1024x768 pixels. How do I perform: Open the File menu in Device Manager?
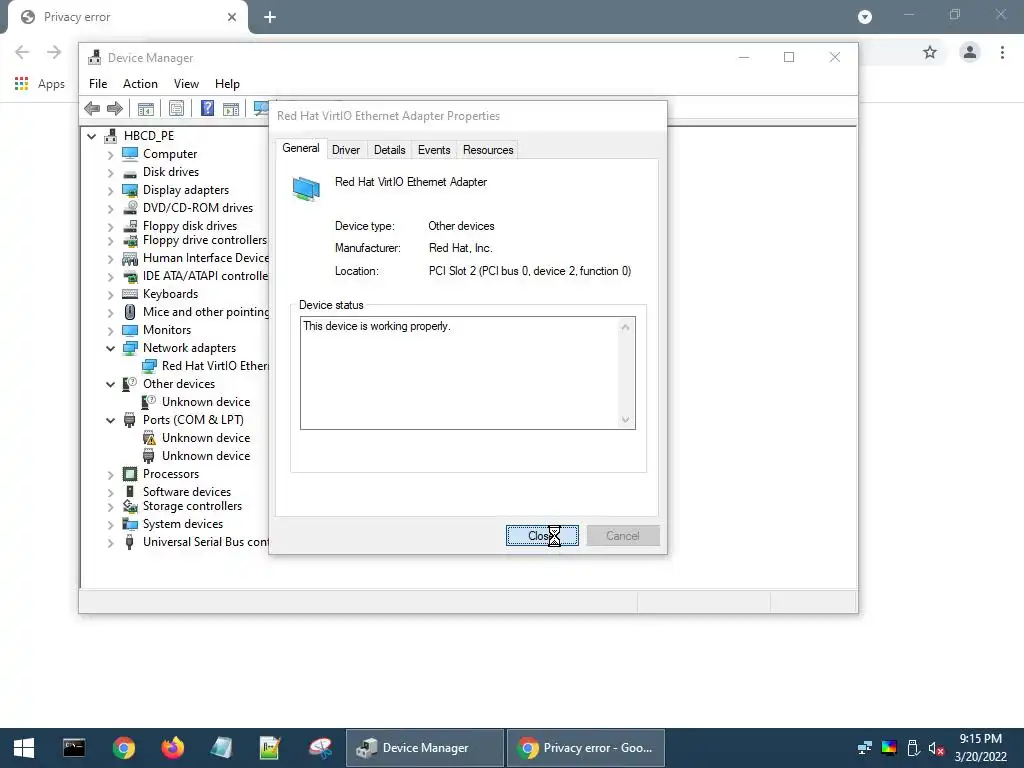click(98, 84)
